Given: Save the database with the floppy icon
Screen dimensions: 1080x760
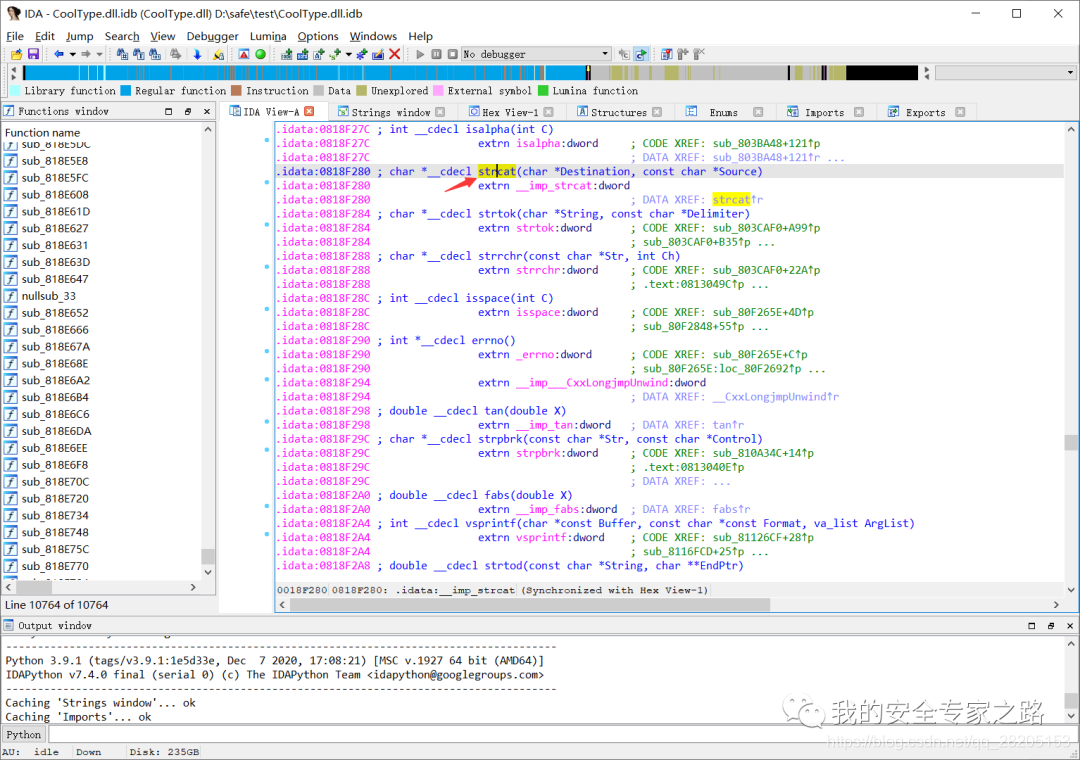Looking at the screenshot, I should pyautogui.click(x=33, y=54).
